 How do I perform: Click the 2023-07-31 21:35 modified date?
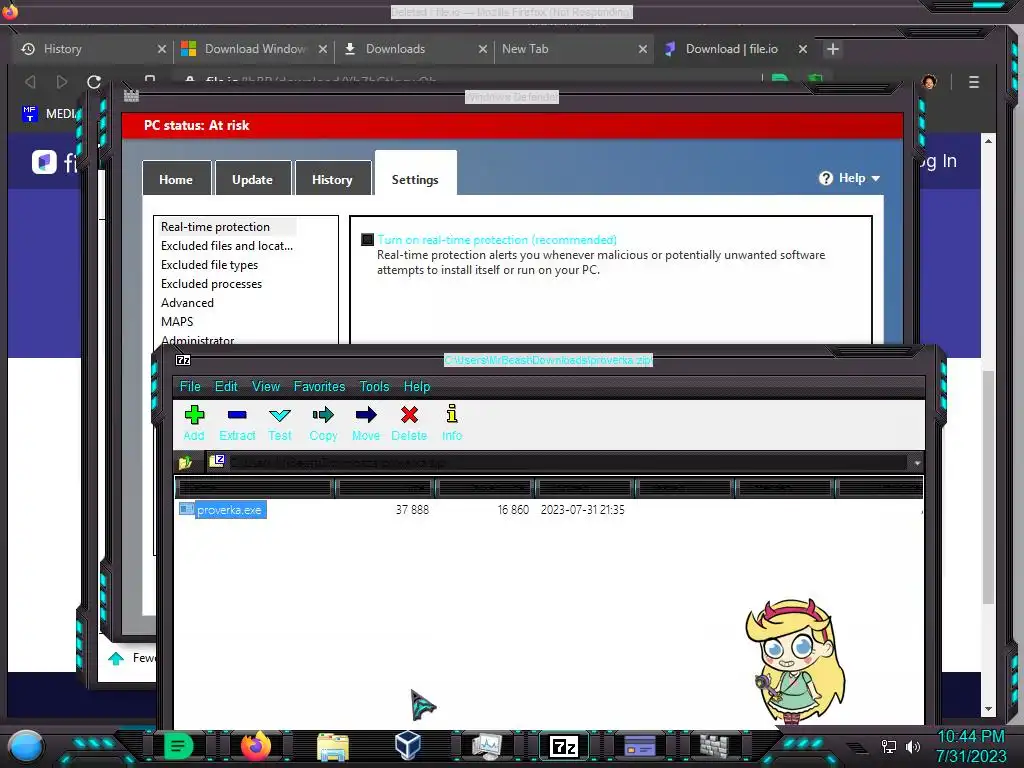click(x=583, y=509)
